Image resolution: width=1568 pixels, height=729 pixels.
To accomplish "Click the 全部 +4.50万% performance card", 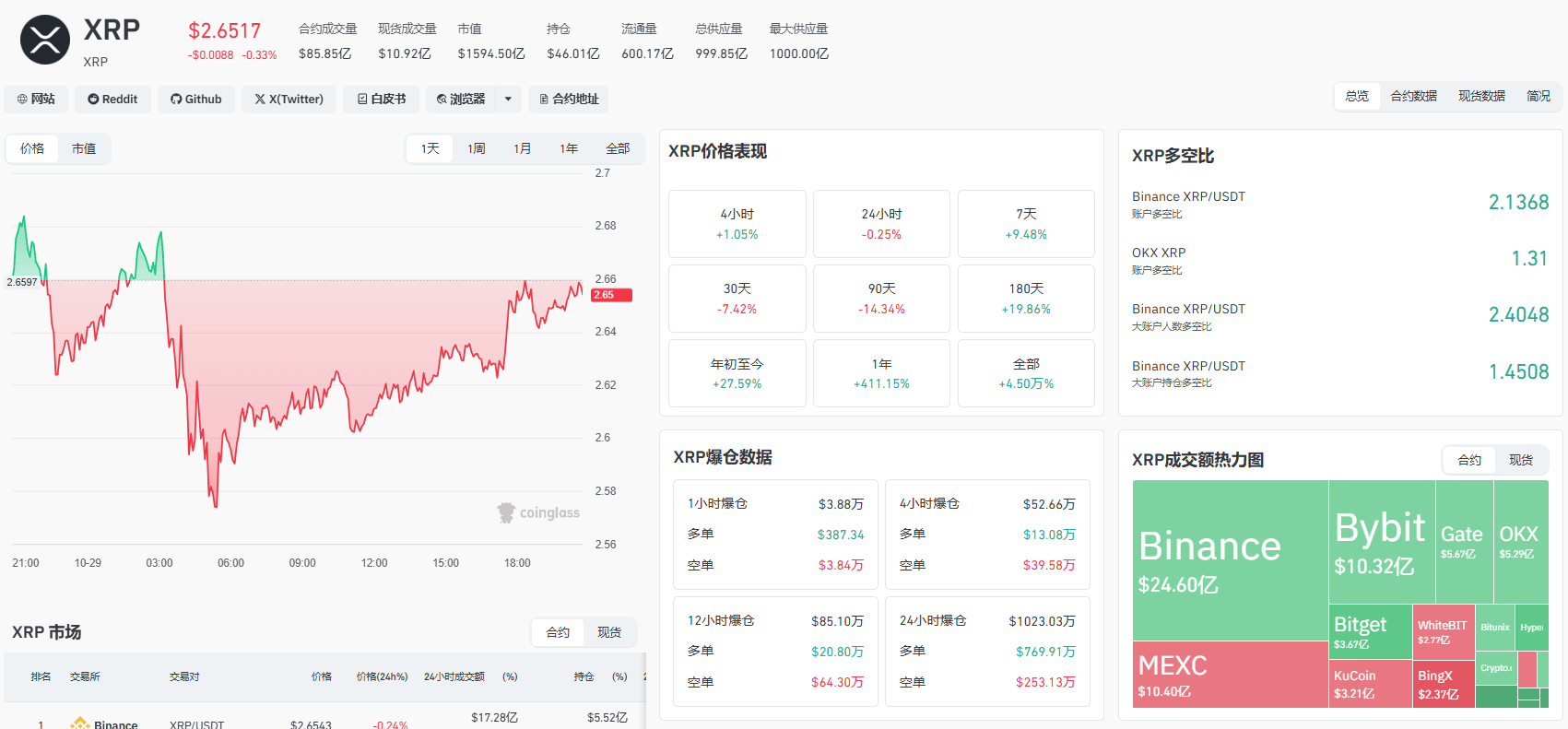I will coord(1026,373).
